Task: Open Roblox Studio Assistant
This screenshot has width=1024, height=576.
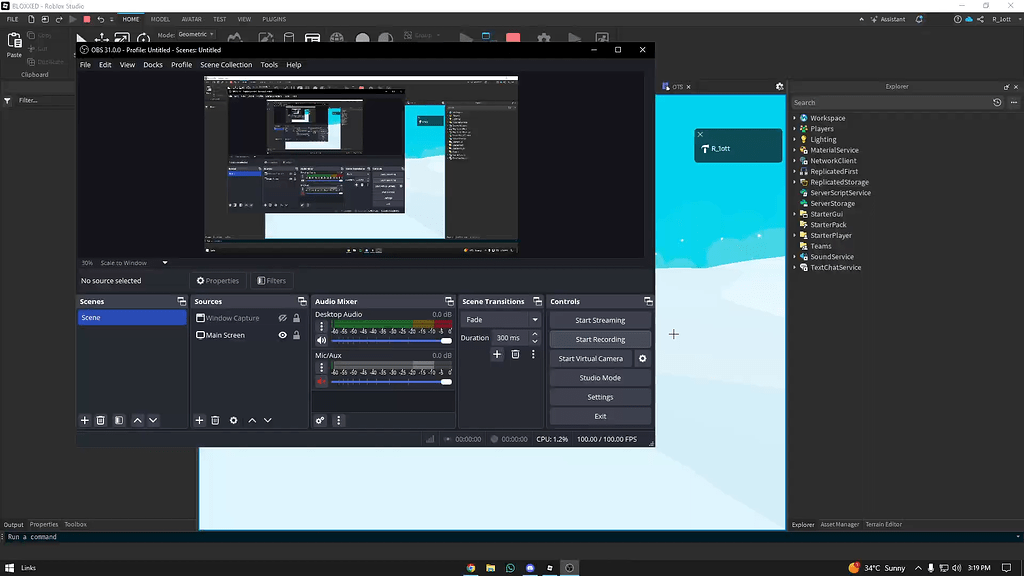Action: tap(888, 19)
